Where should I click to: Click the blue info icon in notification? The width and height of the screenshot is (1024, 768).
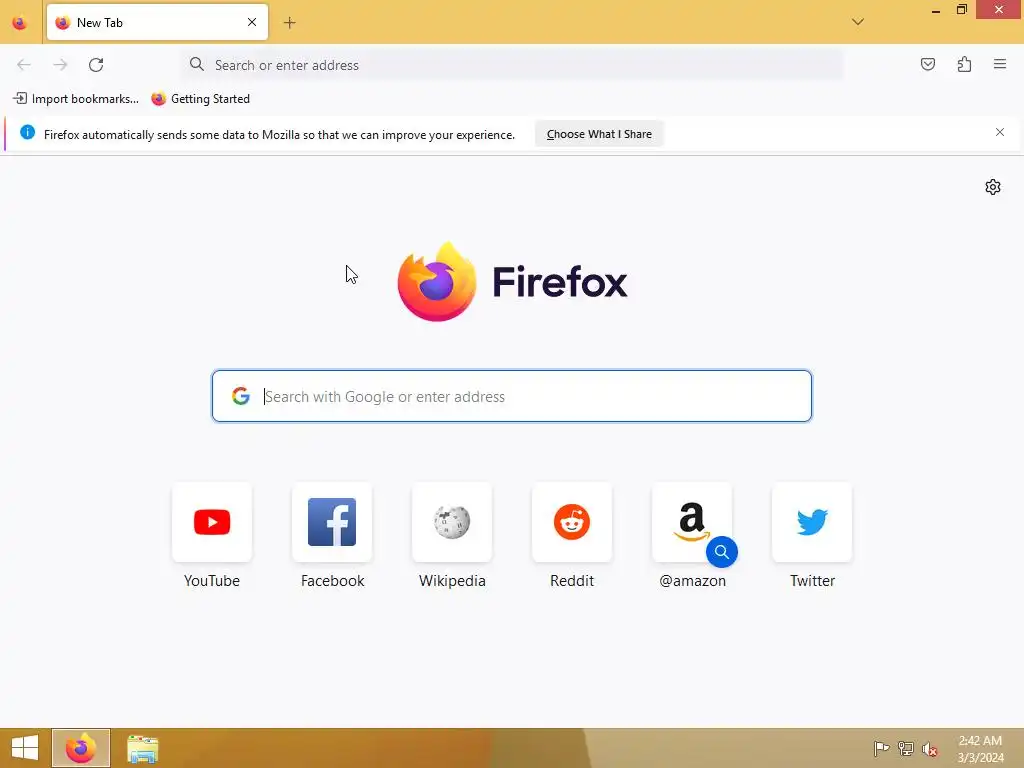[x=27, y=133]
